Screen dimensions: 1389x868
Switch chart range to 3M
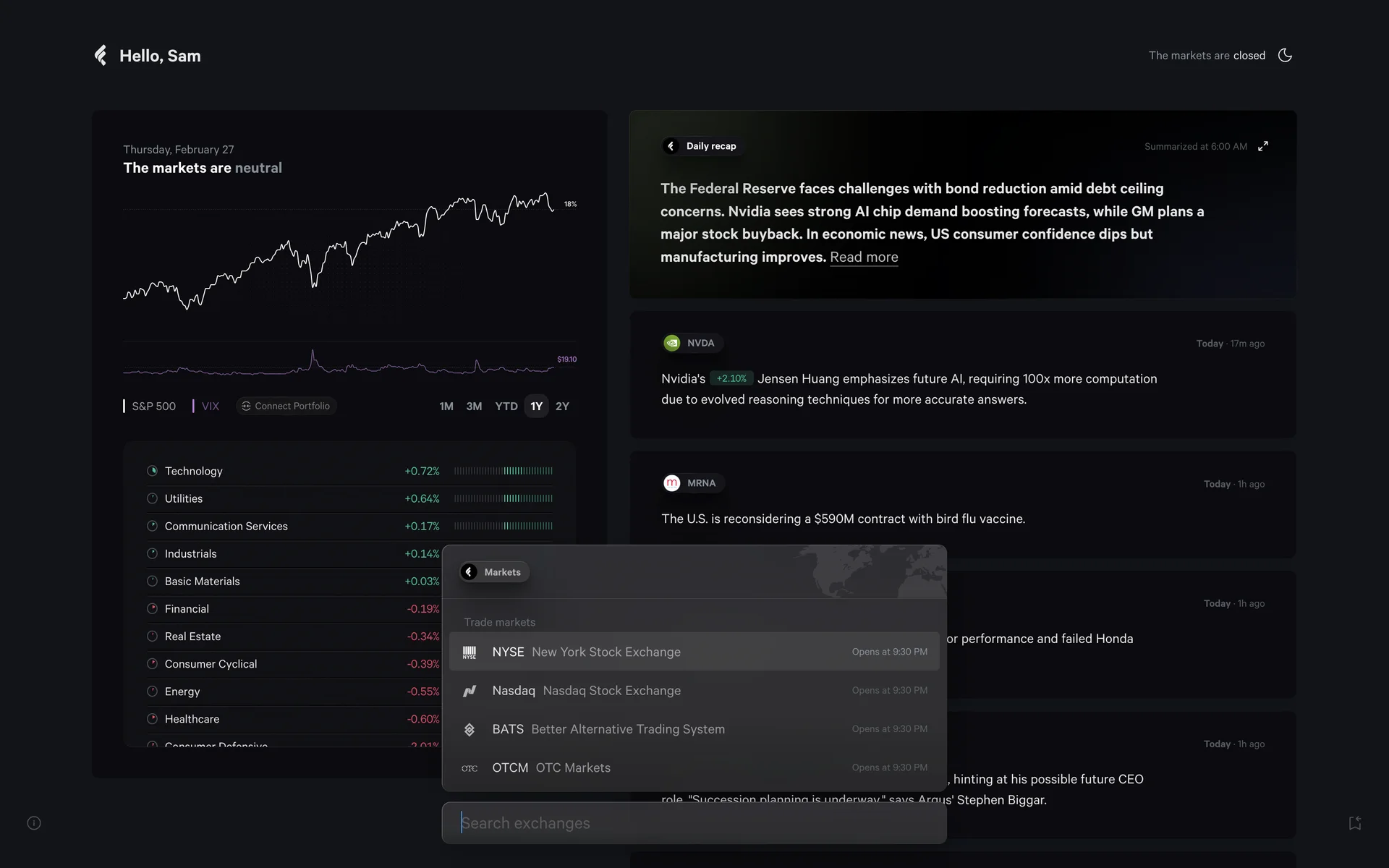point(474,407)
